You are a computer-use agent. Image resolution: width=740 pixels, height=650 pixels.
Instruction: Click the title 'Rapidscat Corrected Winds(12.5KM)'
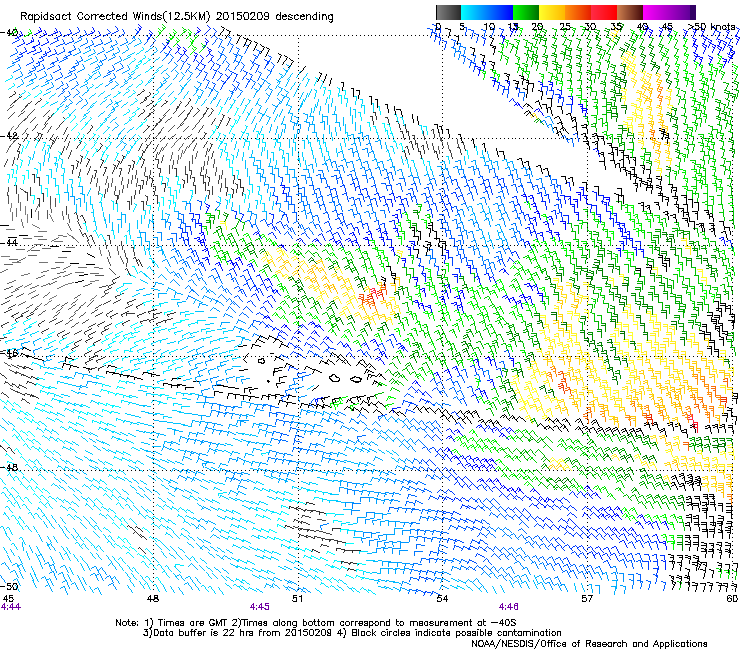click(x=115, y=17)
